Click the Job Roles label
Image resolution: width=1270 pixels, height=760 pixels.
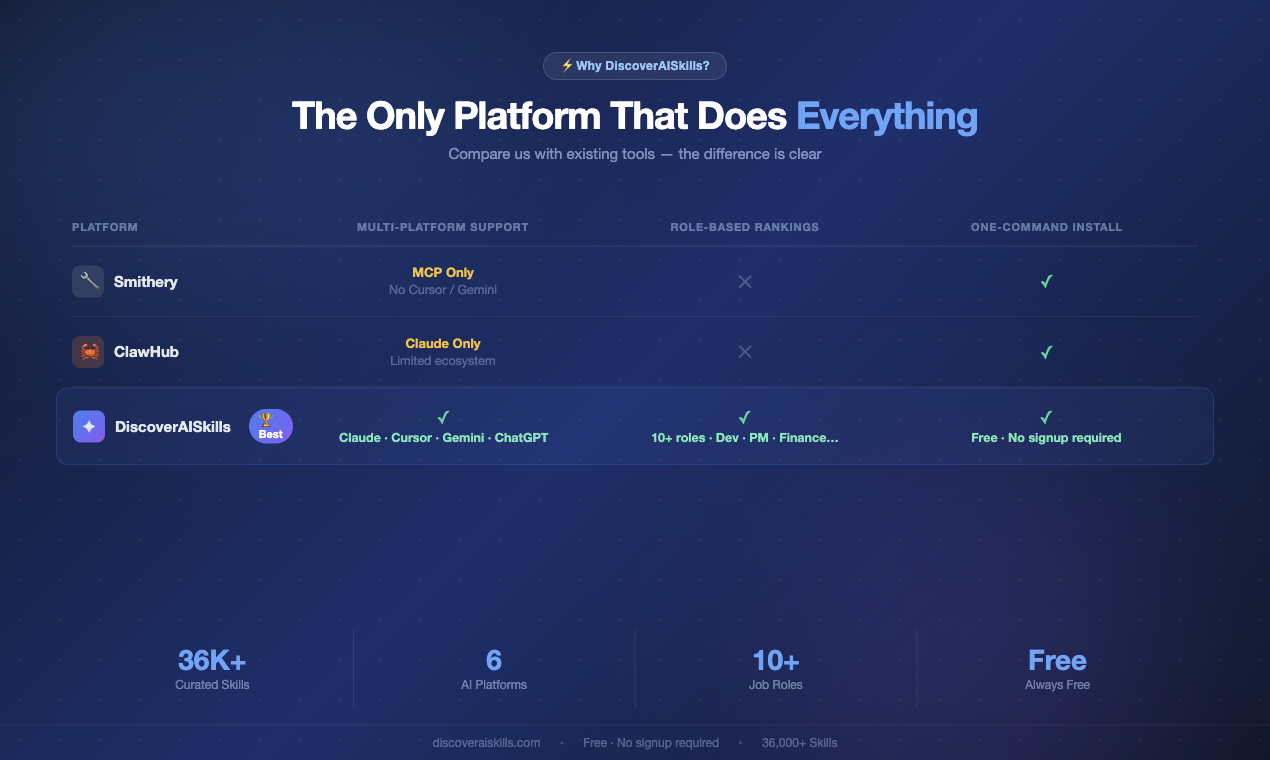[776, 685]
